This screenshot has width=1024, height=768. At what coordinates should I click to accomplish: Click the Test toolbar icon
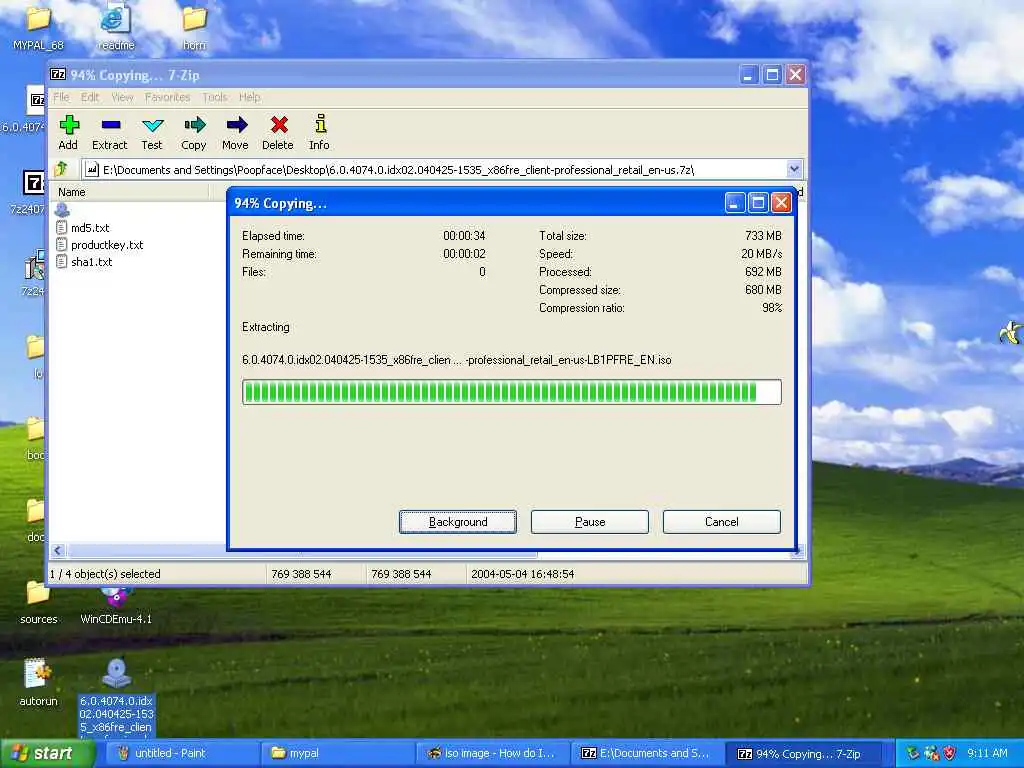pos(152,133)
